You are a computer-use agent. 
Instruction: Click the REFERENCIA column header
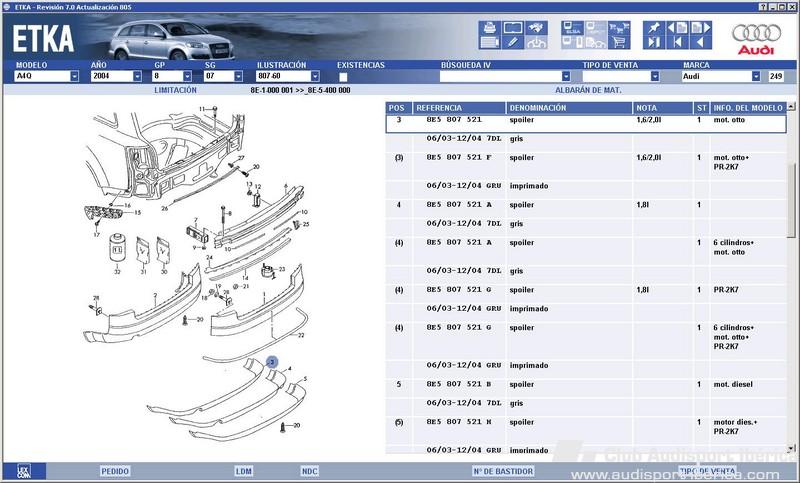click(x=459, y=108)
